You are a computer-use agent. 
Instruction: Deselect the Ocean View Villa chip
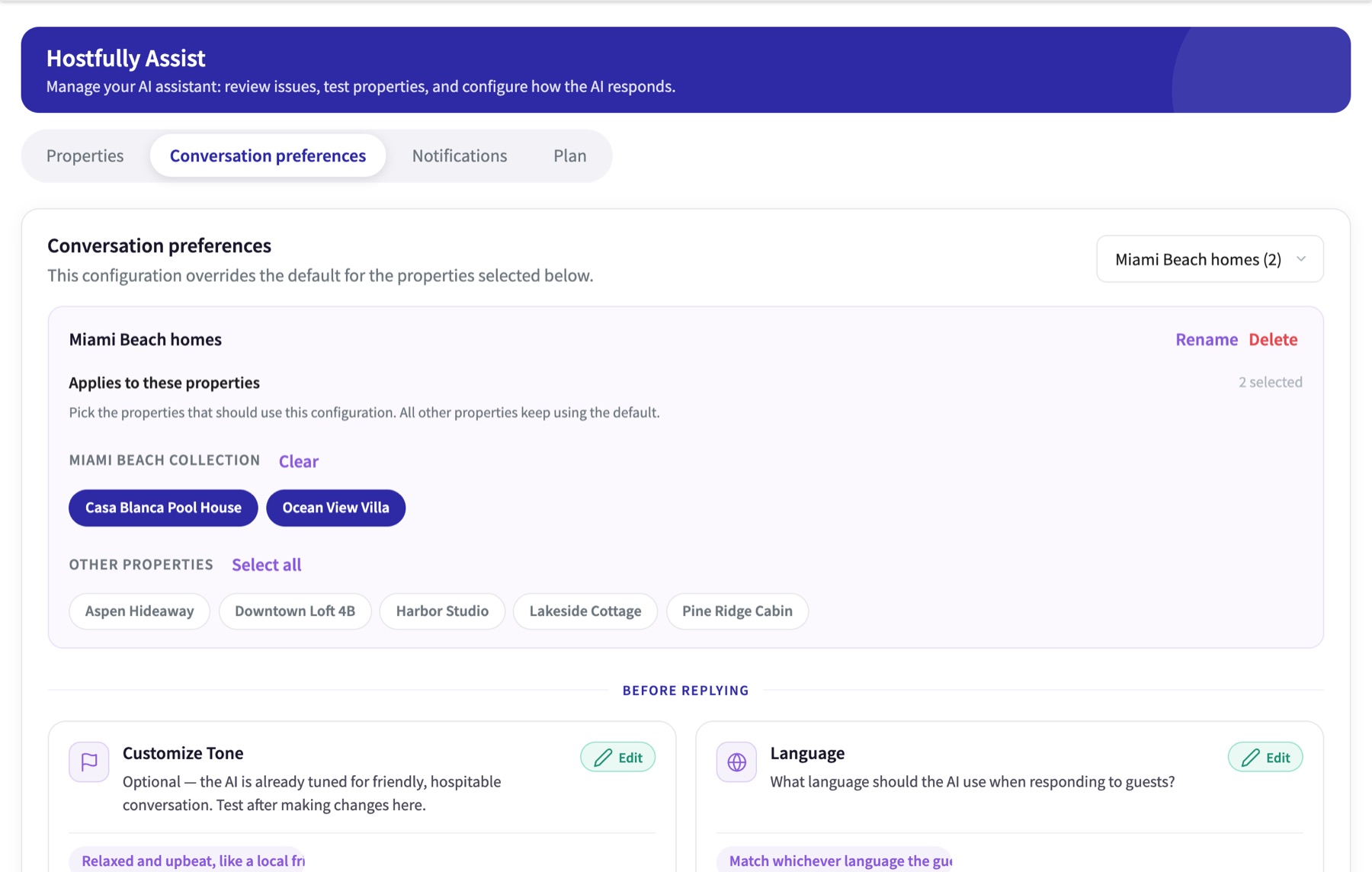tap(335, 508)
